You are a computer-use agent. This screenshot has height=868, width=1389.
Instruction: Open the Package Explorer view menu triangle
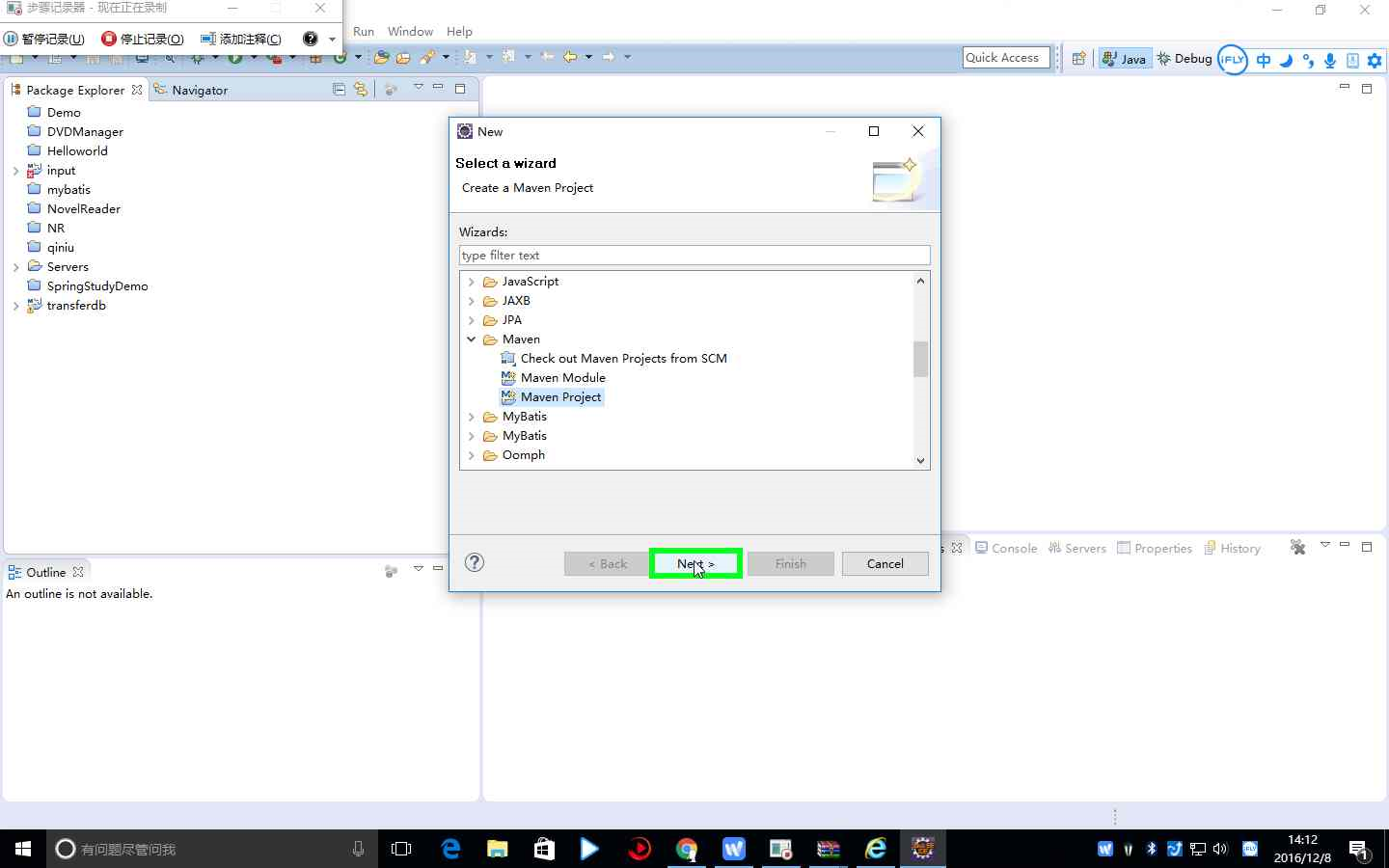419,87
